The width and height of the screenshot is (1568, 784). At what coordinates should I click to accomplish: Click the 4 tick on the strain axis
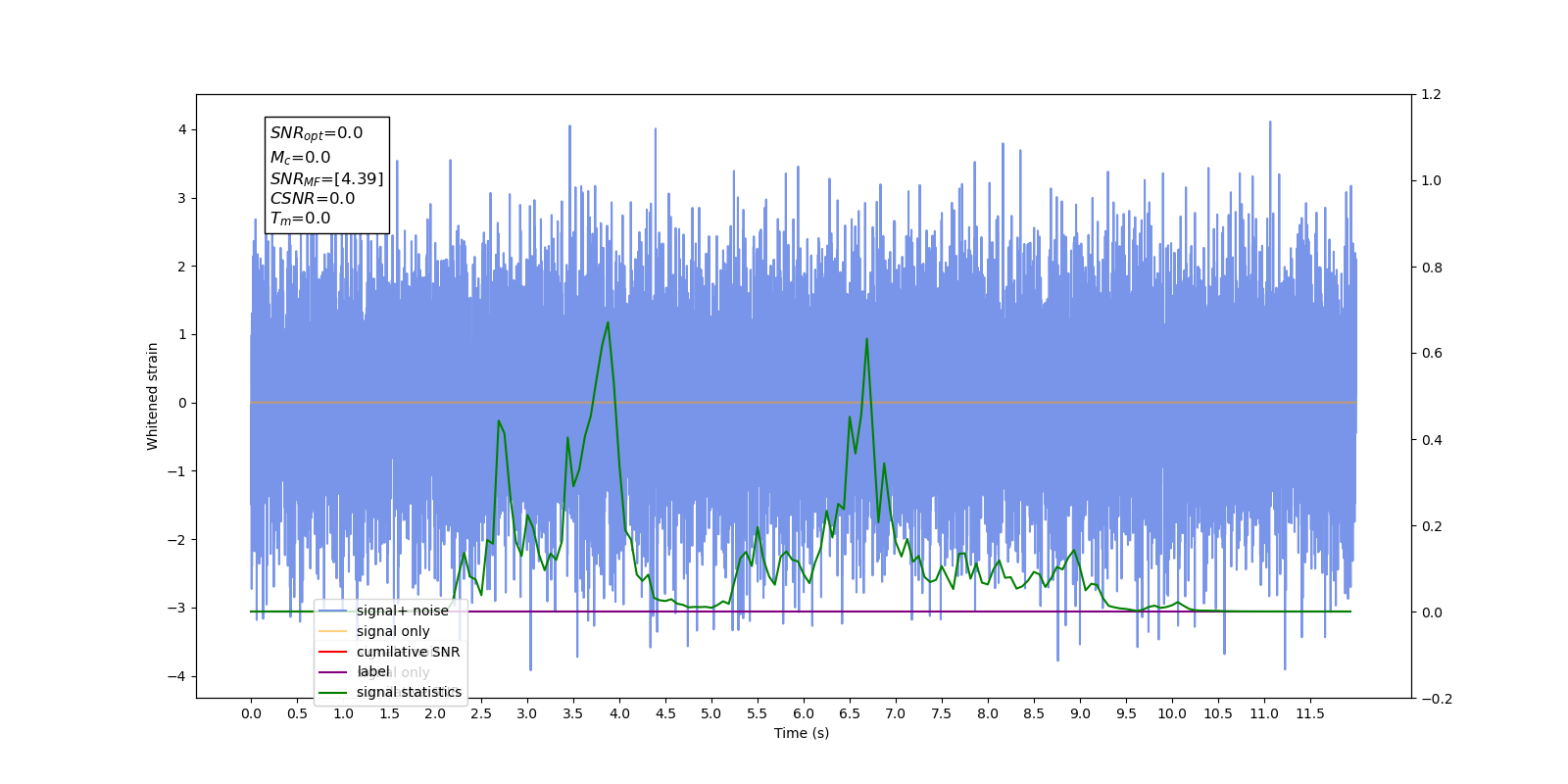point(181,129)
